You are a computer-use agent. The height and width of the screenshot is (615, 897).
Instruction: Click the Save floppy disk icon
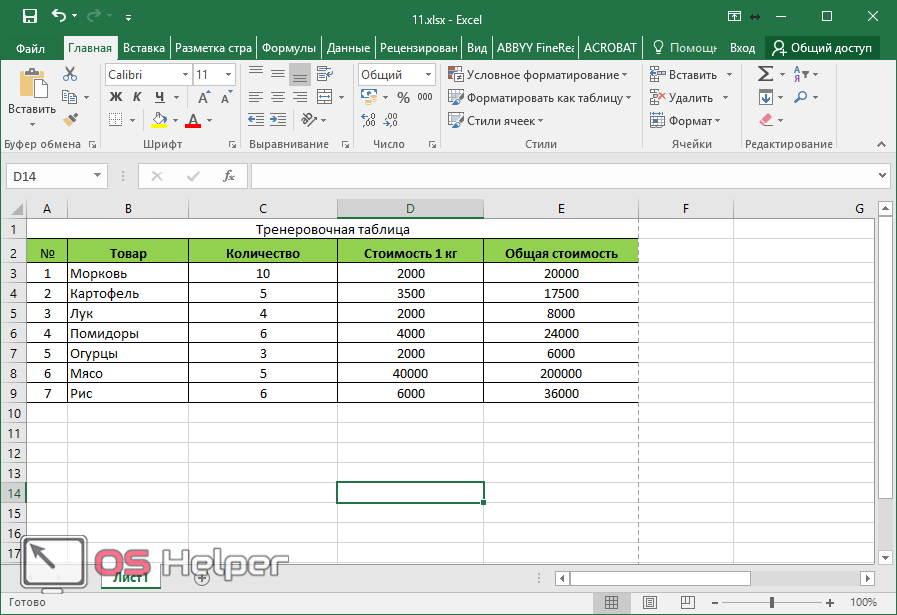pos(29,16)
